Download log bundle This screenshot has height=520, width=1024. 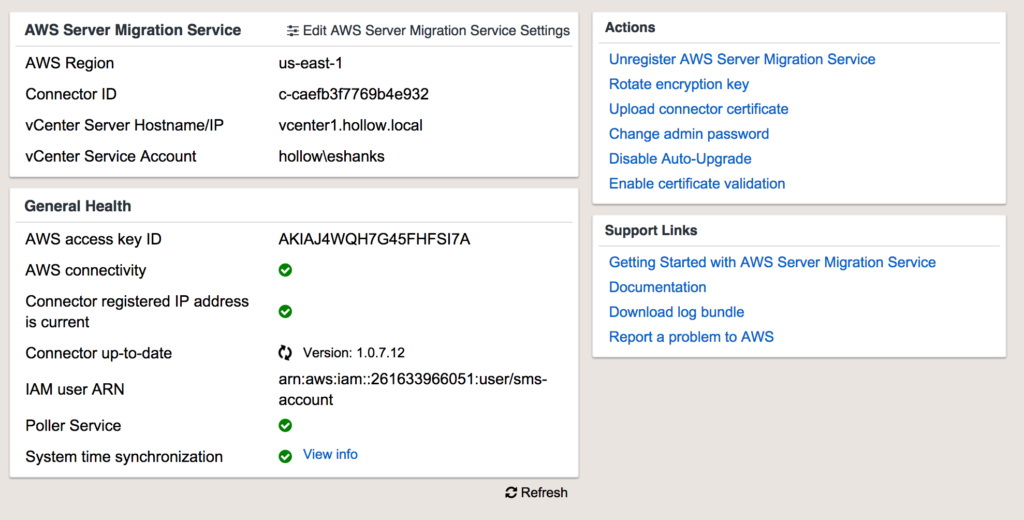coord(676,312)
